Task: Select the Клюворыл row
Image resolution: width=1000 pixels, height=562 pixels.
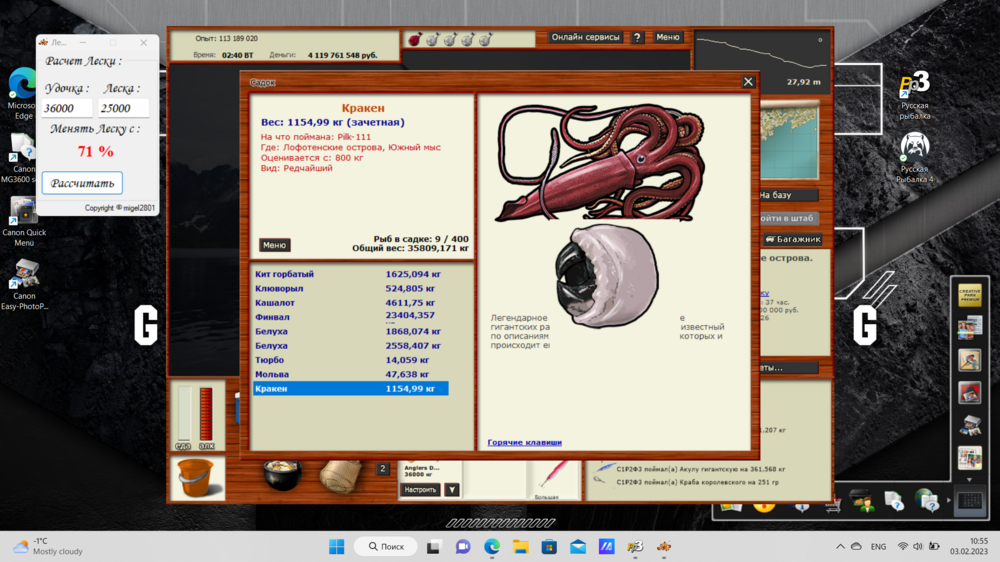Action: pos(350,288)
